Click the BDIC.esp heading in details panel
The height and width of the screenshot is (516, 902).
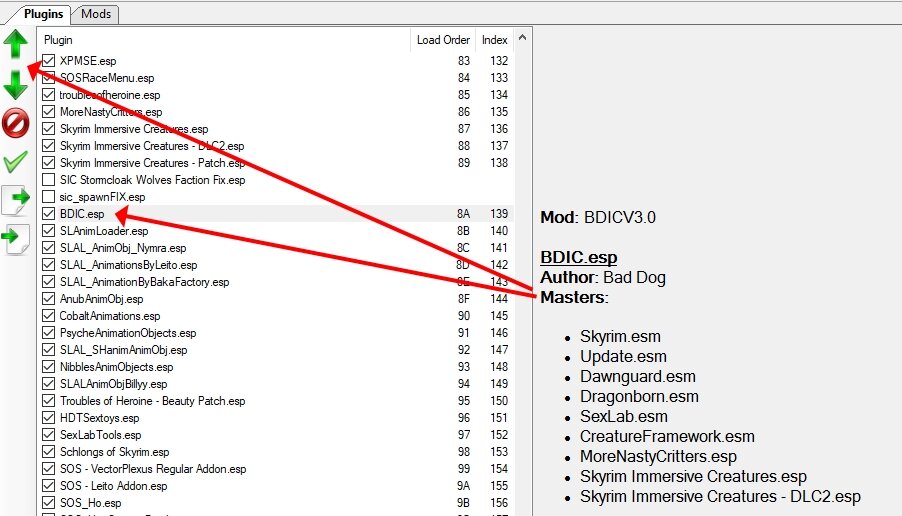(x=579, y=257)
